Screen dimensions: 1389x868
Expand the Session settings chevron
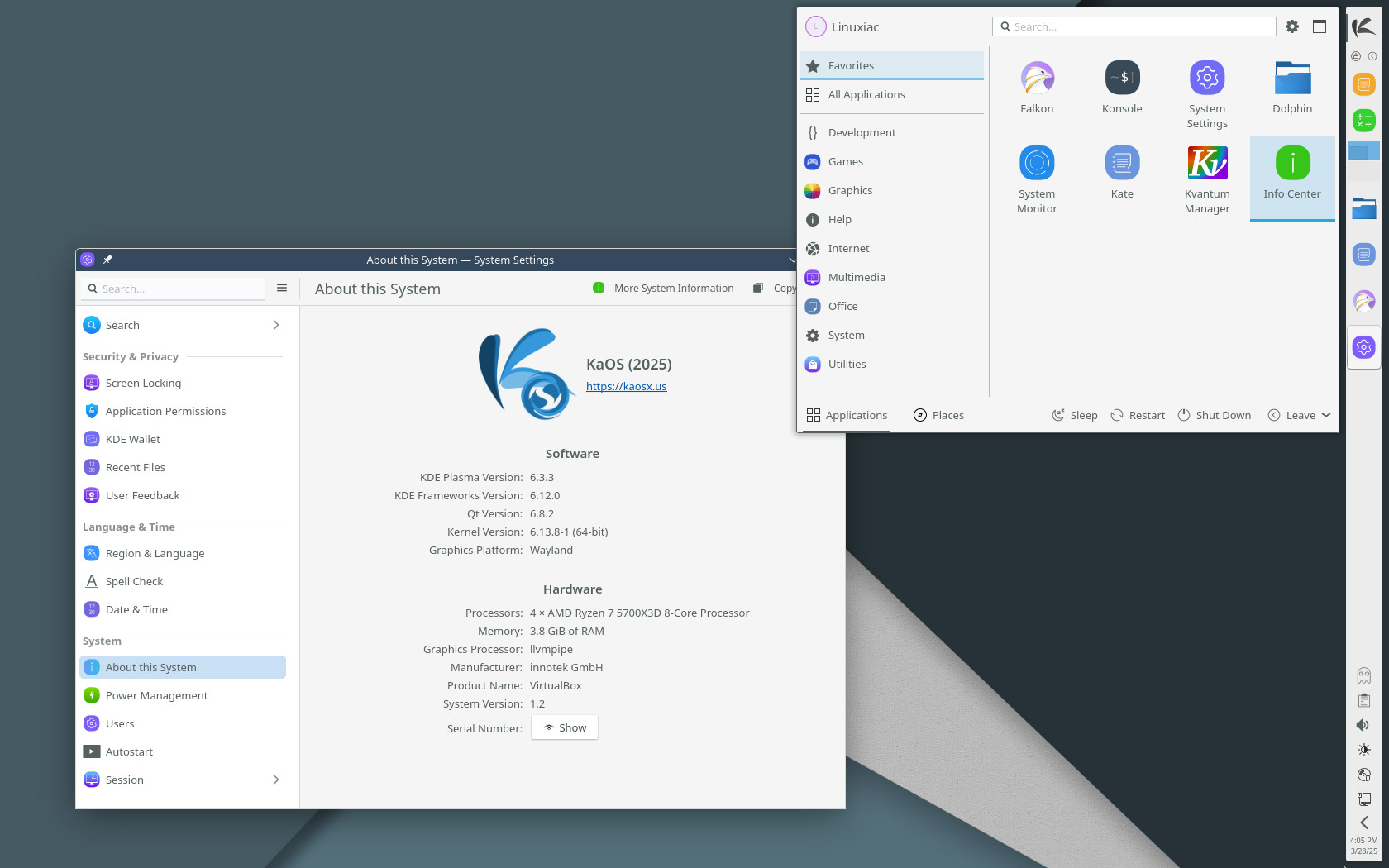[276, 780]
